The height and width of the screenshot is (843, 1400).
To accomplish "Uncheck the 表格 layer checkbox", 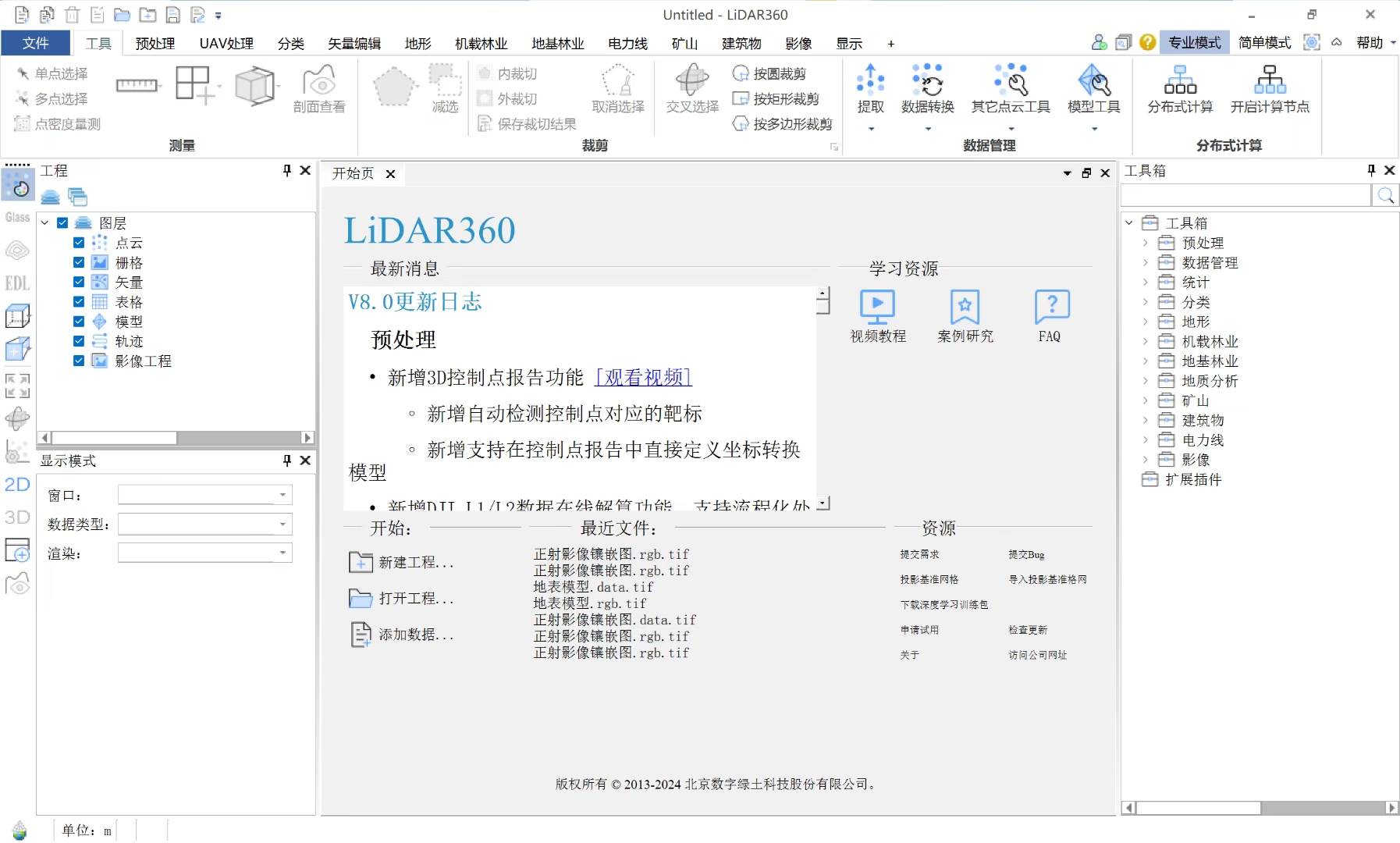I will tap(79, 301).
